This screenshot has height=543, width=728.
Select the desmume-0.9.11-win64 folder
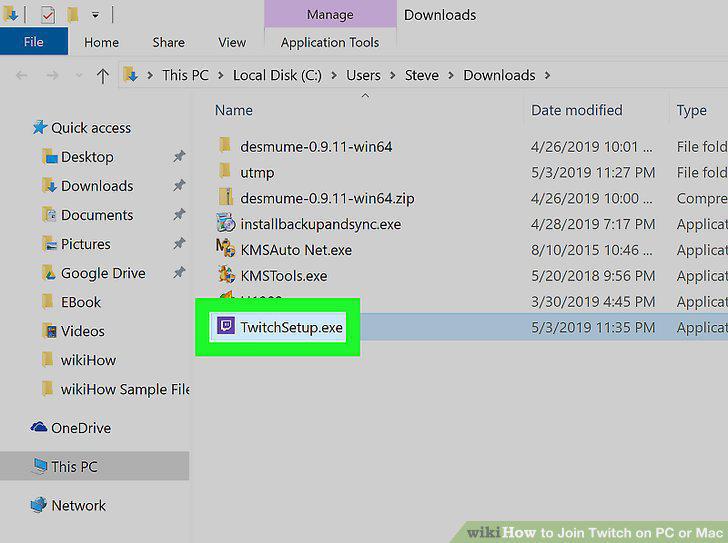(316, 147)
